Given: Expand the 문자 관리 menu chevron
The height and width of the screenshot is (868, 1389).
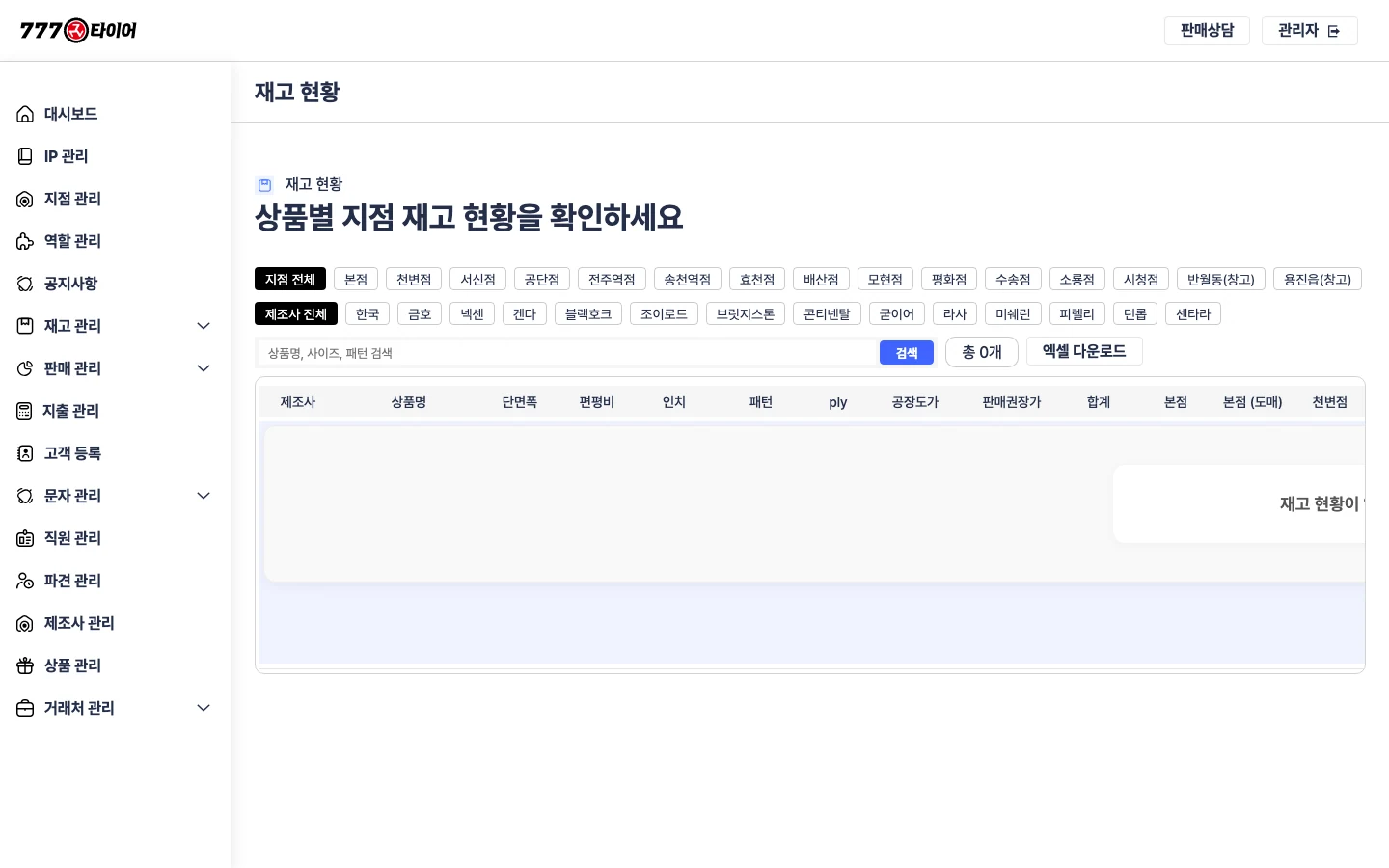Looking at the screenshot, I should coord(204,496).
